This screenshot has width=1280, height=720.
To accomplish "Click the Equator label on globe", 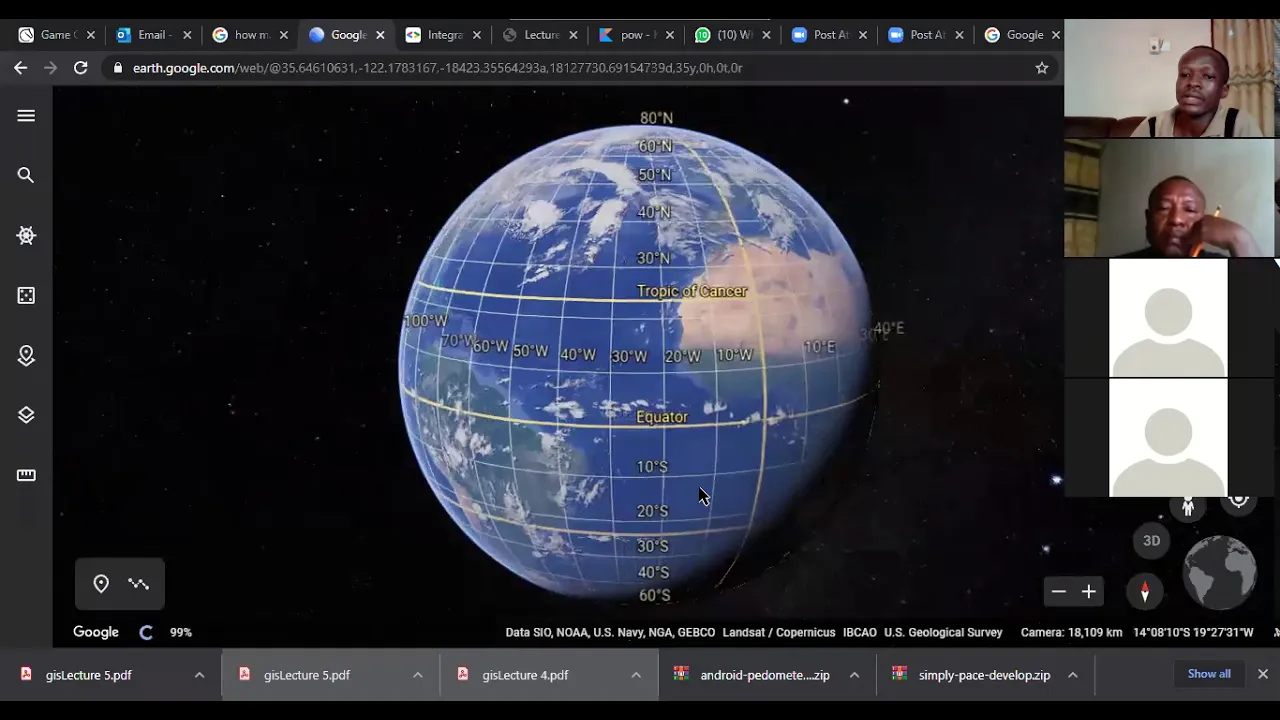I will point(662,417).
